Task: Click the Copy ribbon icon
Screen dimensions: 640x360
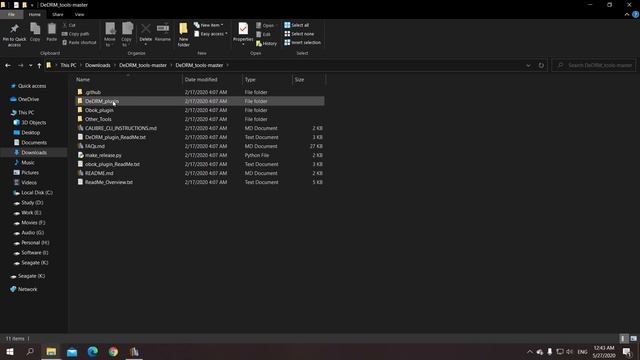Action: [35, 33]
